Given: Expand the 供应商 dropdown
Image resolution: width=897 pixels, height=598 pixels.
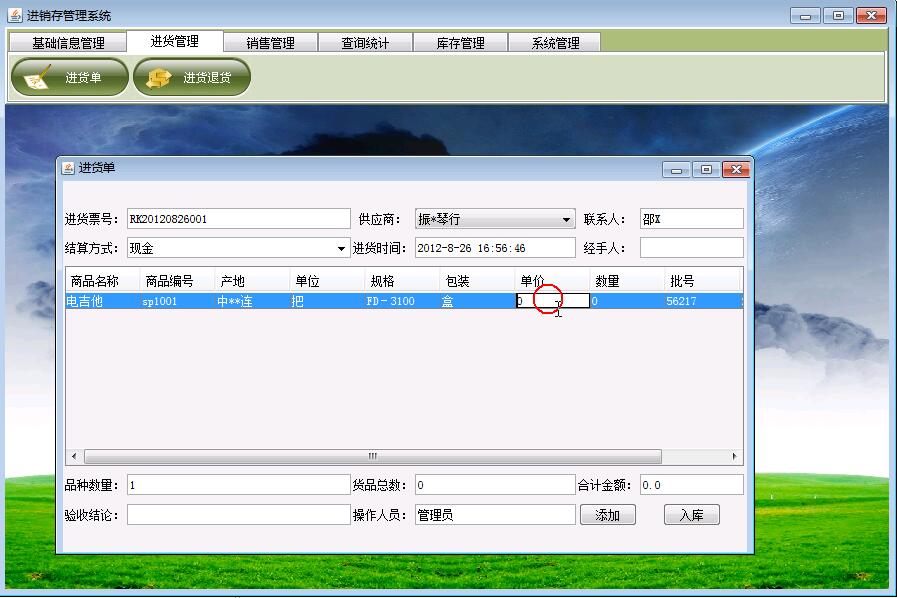Looking at the screenshot, I should click(565, 219).
